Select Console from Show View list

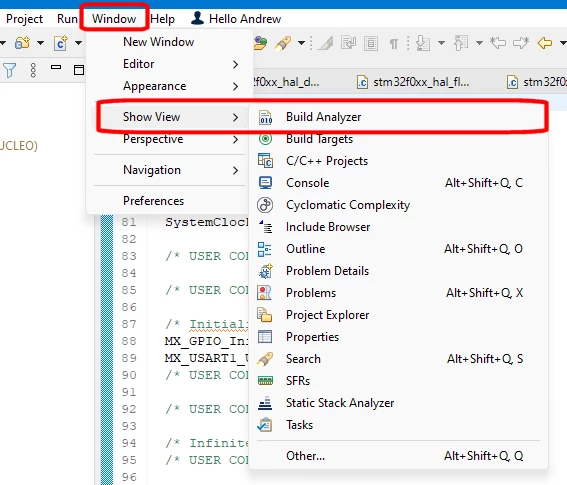(398, 183)
